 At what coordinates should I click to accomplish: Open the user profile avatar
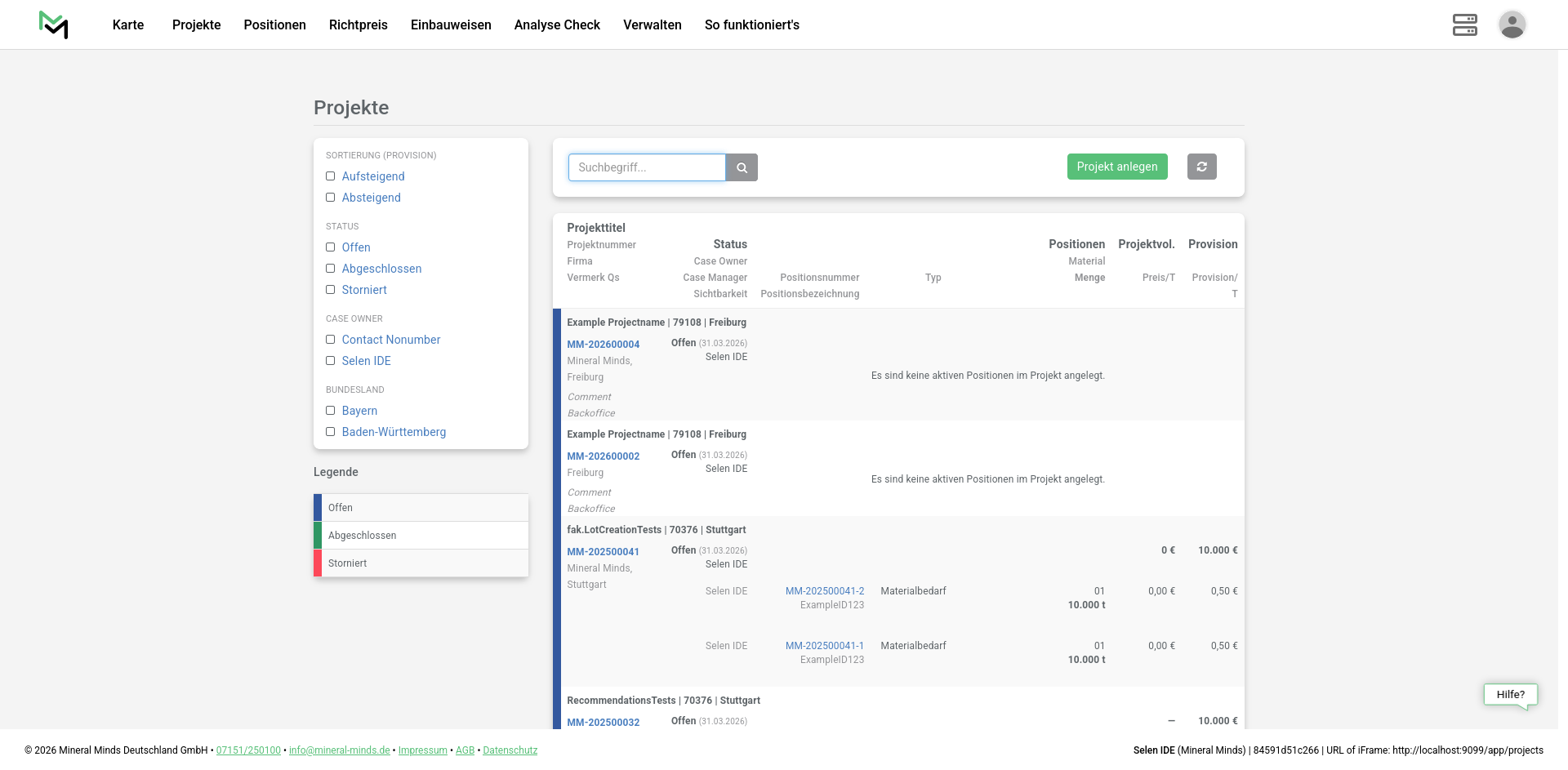pyautogui.click(x=1512, y=24)
